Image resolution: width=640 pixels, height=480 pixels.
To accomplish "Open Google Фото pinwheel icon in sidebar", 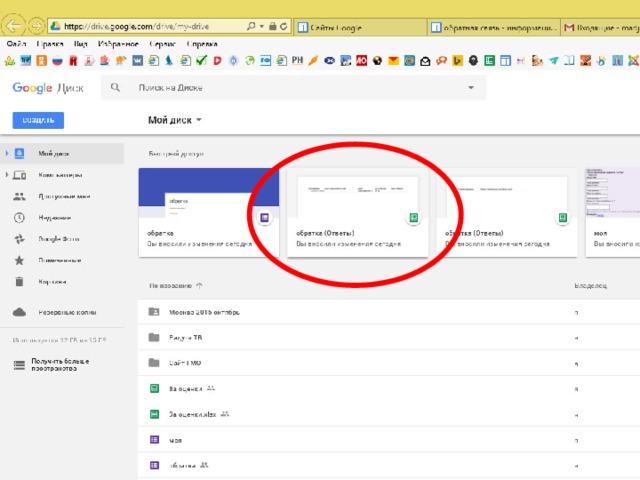I will click(x=19, y=239).
